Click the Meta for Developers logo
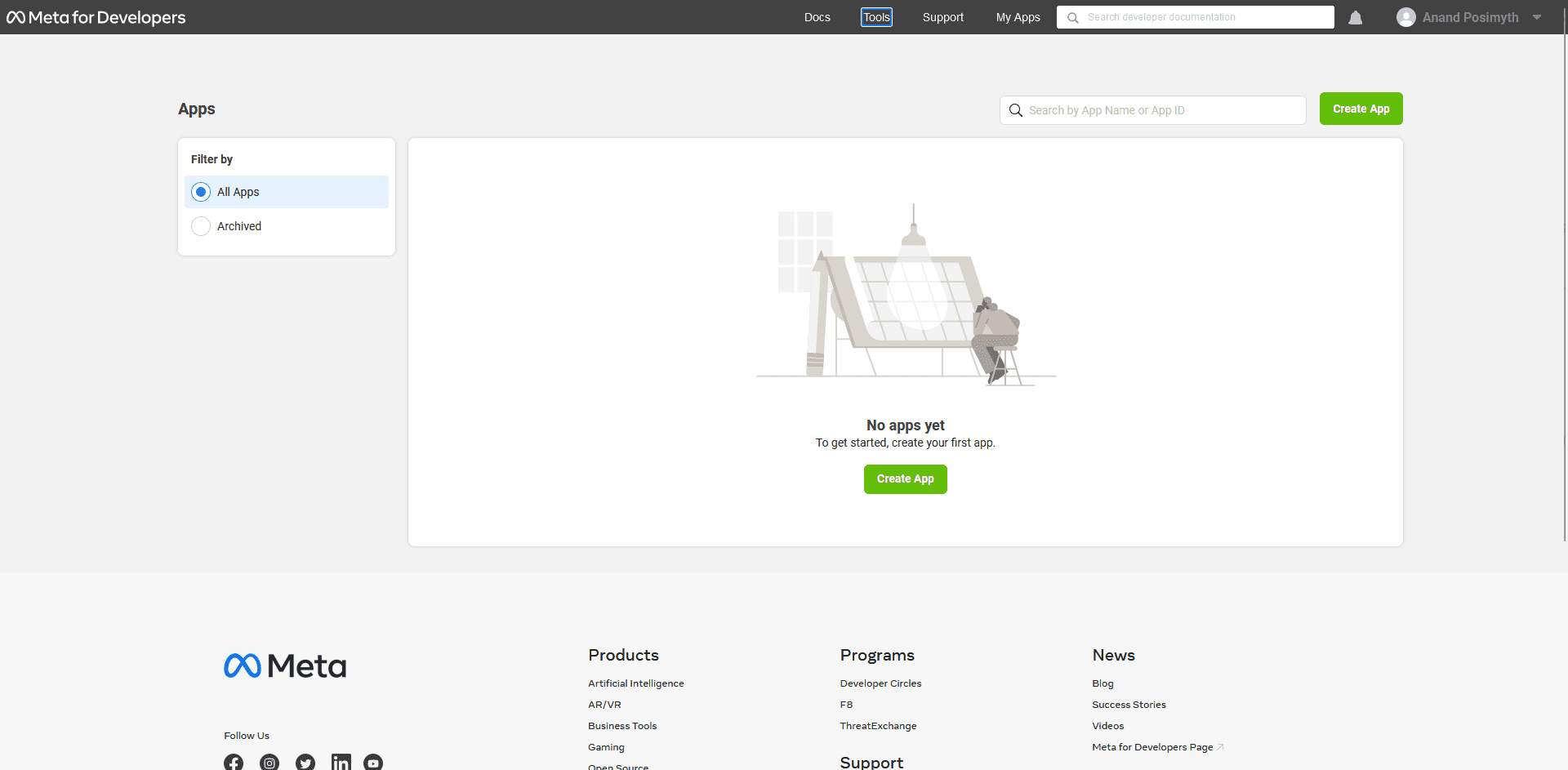Image resolution: width=1568 pixels, height=770 pixels. pyautogui.click(x=96, y=17)
